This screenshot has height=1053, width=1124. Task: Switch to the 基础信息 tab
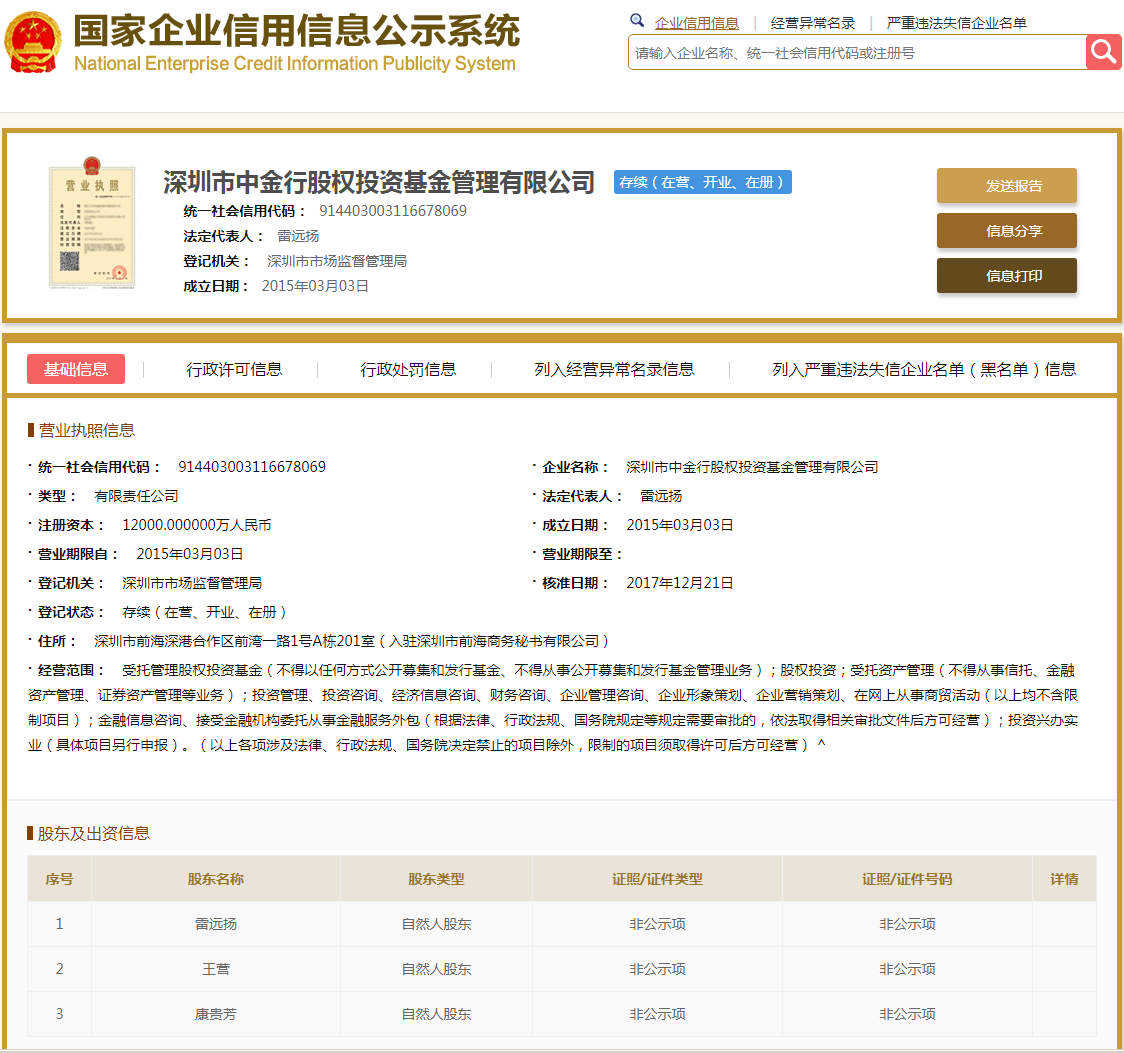point(76,369)
